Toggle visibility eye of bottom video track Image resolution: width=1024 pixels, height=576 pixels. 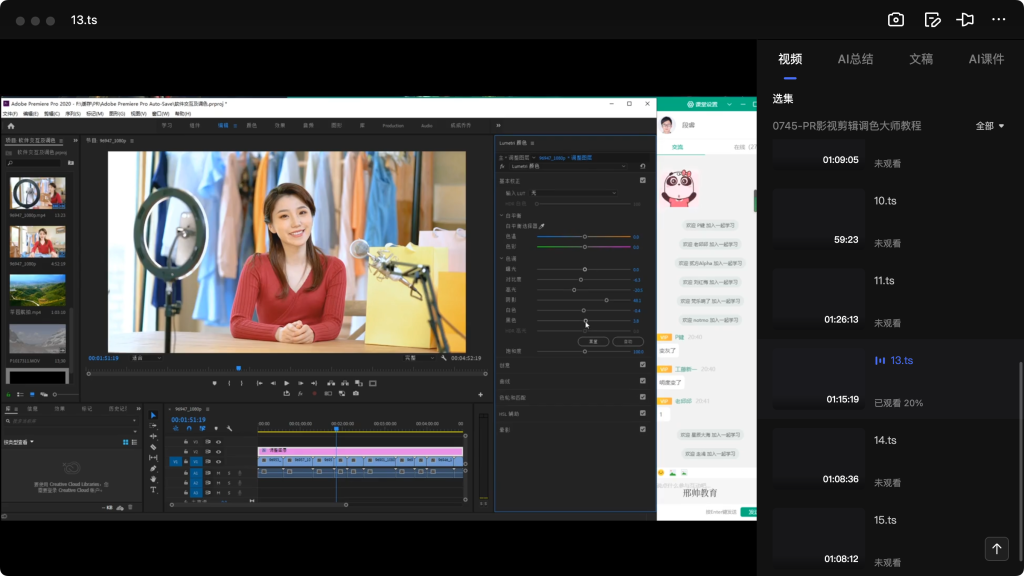tap(219, 462)
